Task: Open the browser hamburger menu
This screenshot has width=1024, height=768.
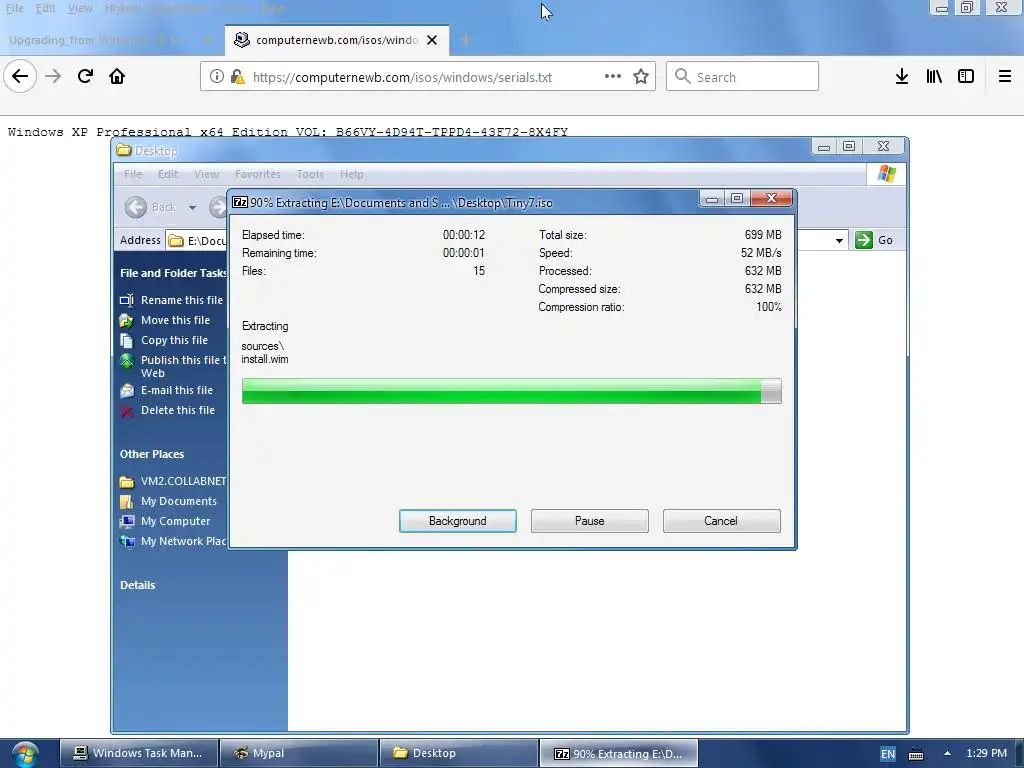Action: point(1005,76)
